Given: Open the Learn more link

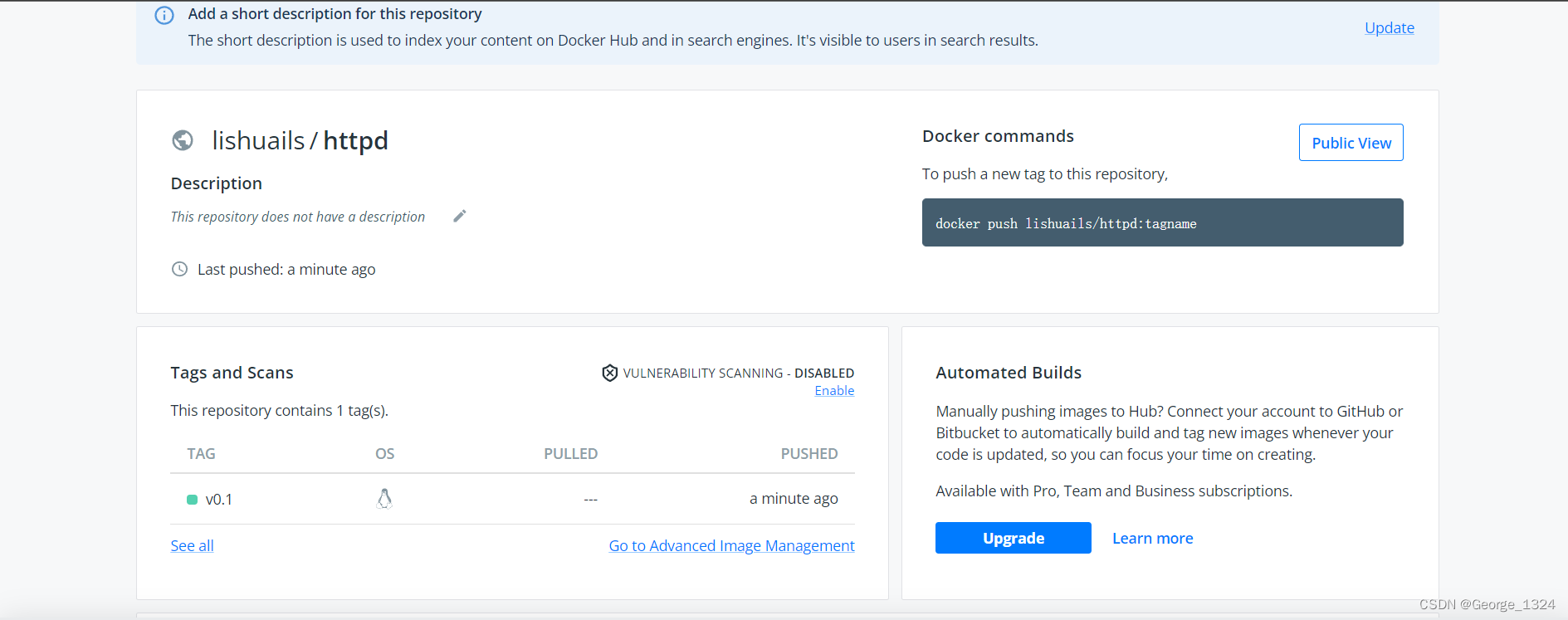Looking at the screenshot, I should tap(1152, 538).
